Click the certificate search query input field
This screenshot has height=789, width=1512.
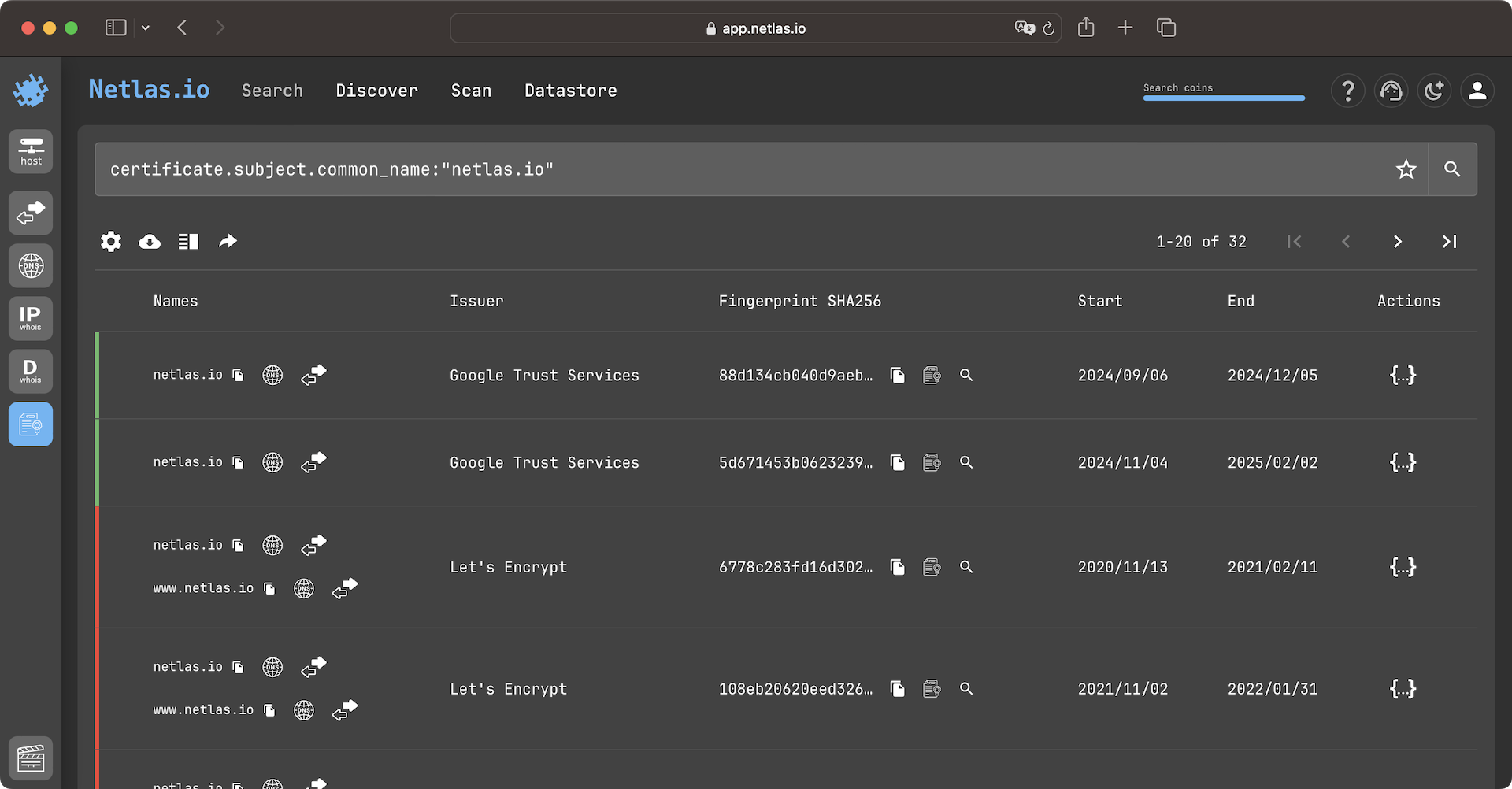[x=709, y=169]
